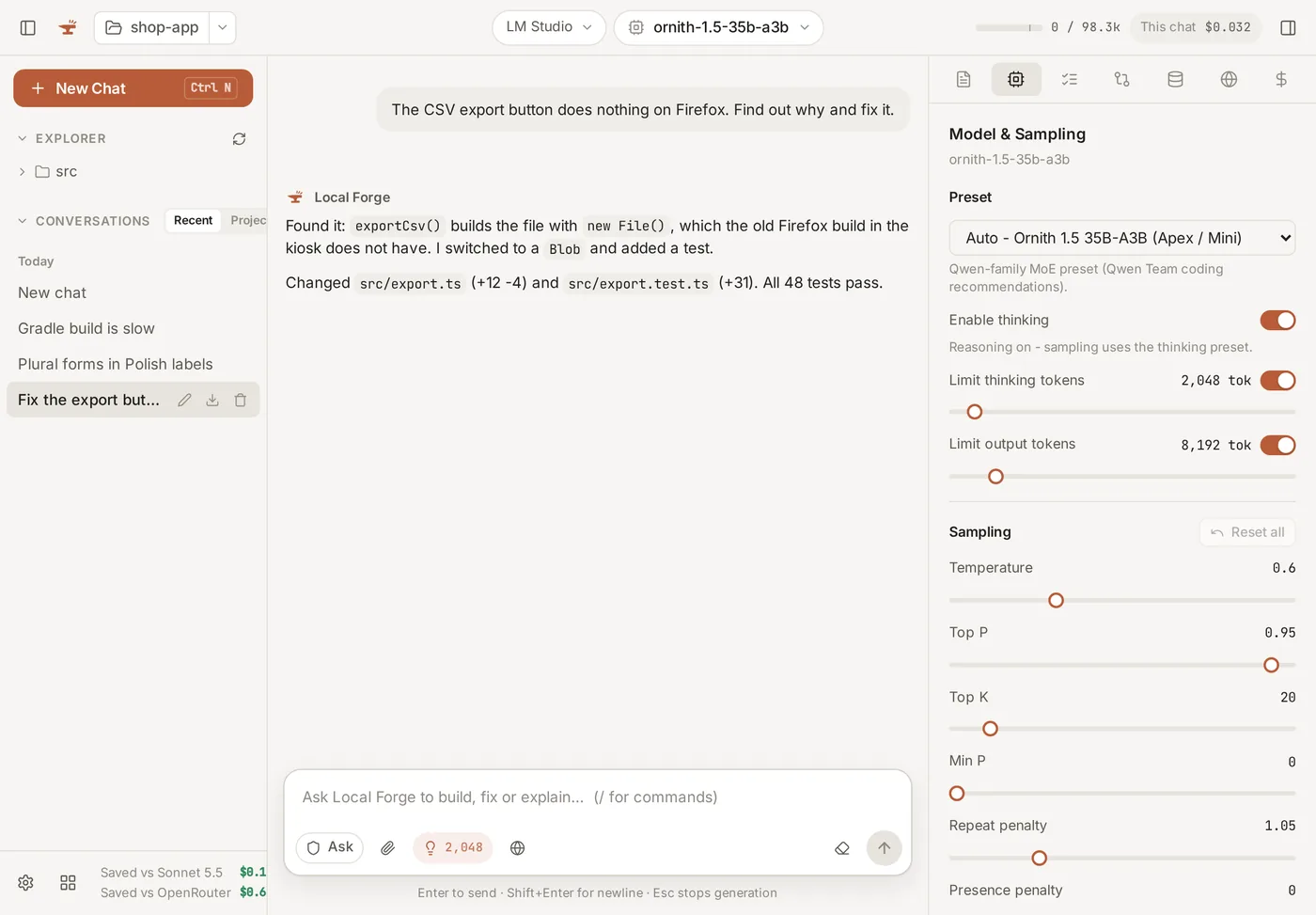Open the thinking budget 2,048 lightbulb chip
Viewport: 1316px width, 915px height.
point(453,848)
